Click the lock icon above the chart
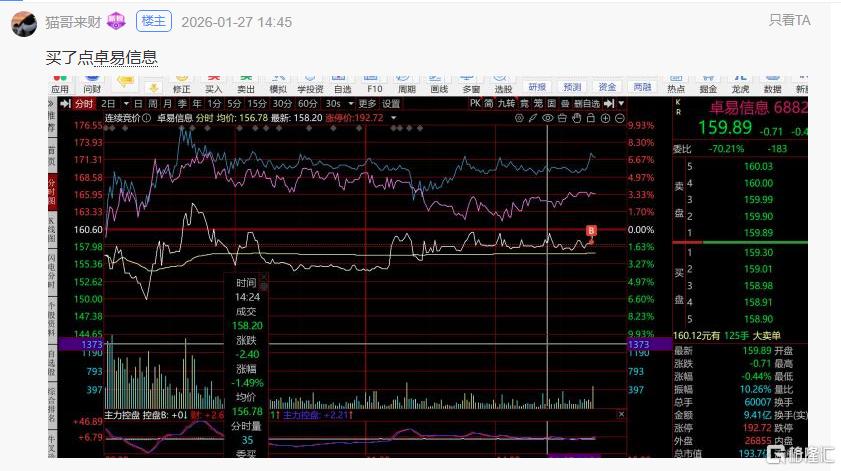841x471 pixels. pyautogui.click(x=591, y=118)
